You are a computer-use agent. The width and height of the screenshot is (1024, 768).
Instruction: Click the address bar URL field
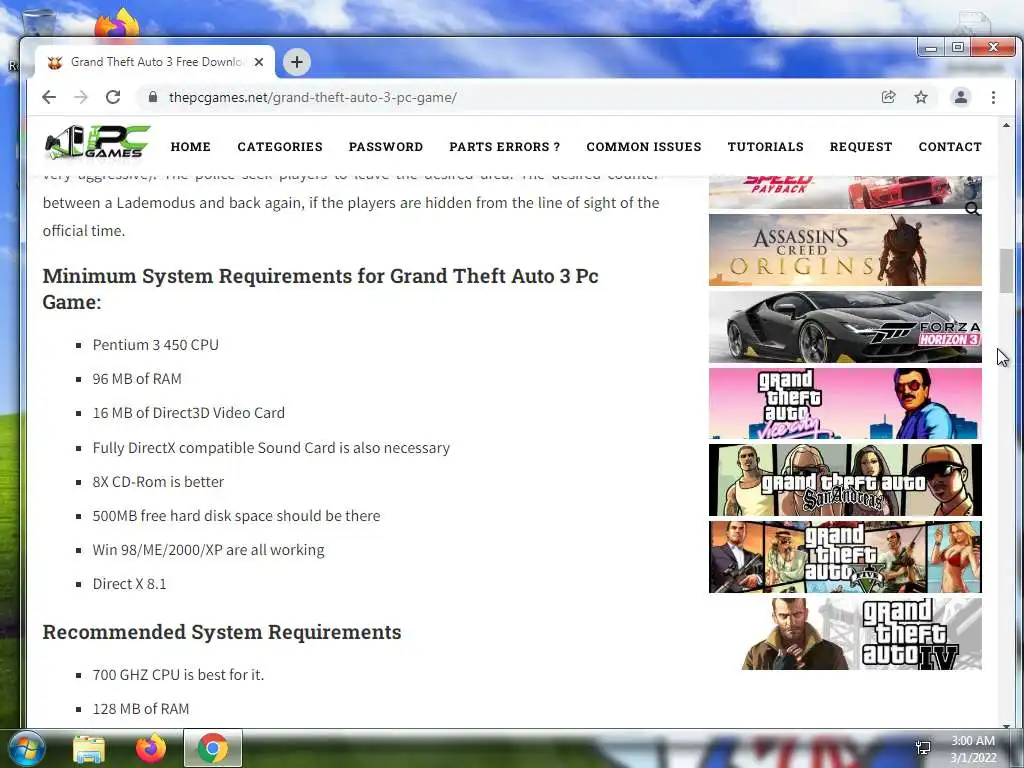509,97
